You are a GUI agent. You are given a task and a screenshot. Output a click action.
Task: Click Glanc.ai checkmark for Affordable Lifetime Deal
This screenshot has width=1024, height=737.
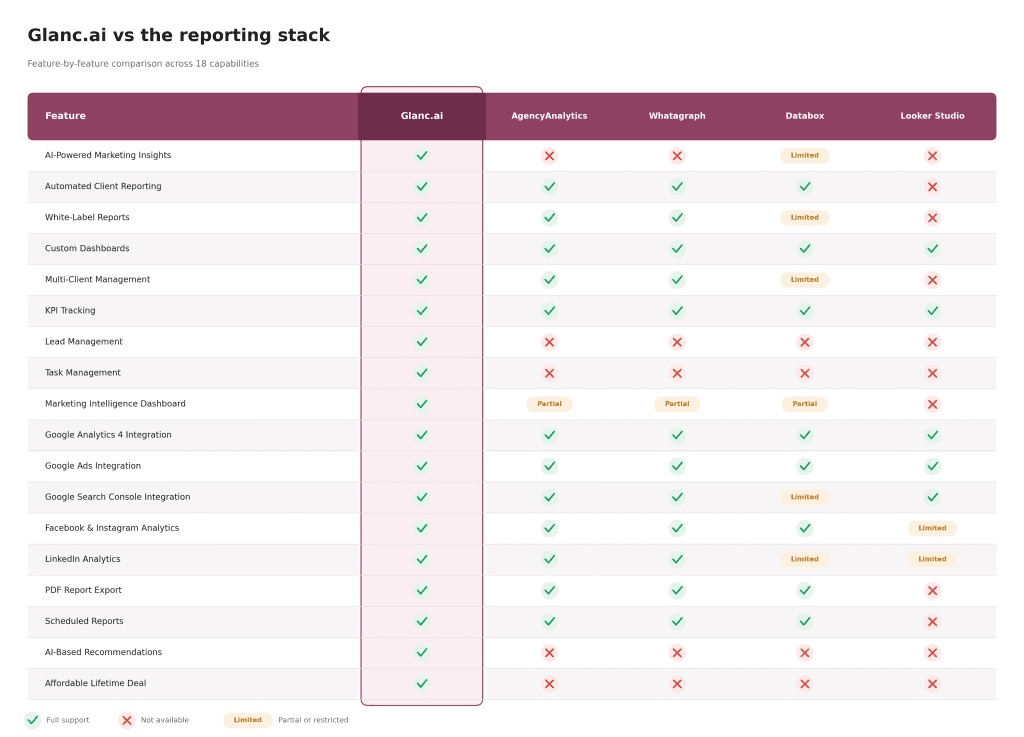coord(422,683)
